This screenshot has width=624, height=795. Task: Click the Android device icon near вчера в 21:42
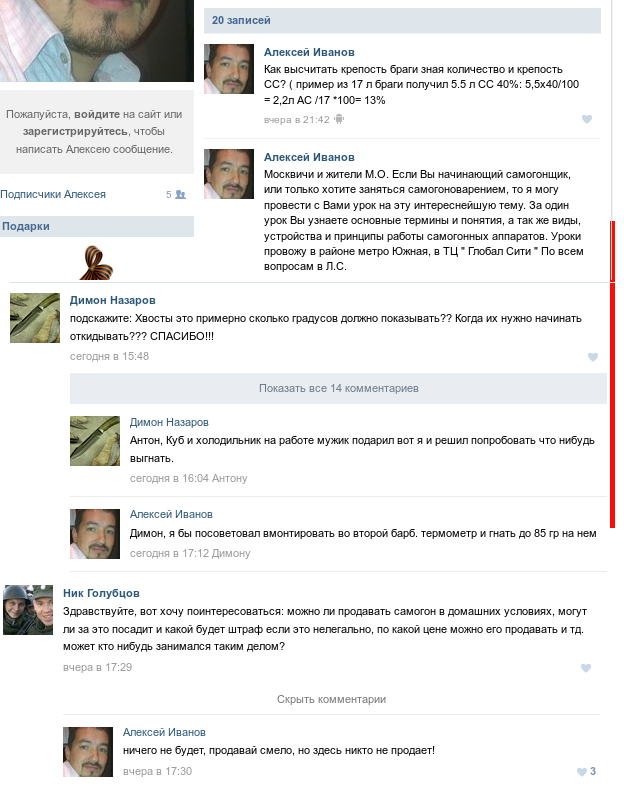pos(339,120)
